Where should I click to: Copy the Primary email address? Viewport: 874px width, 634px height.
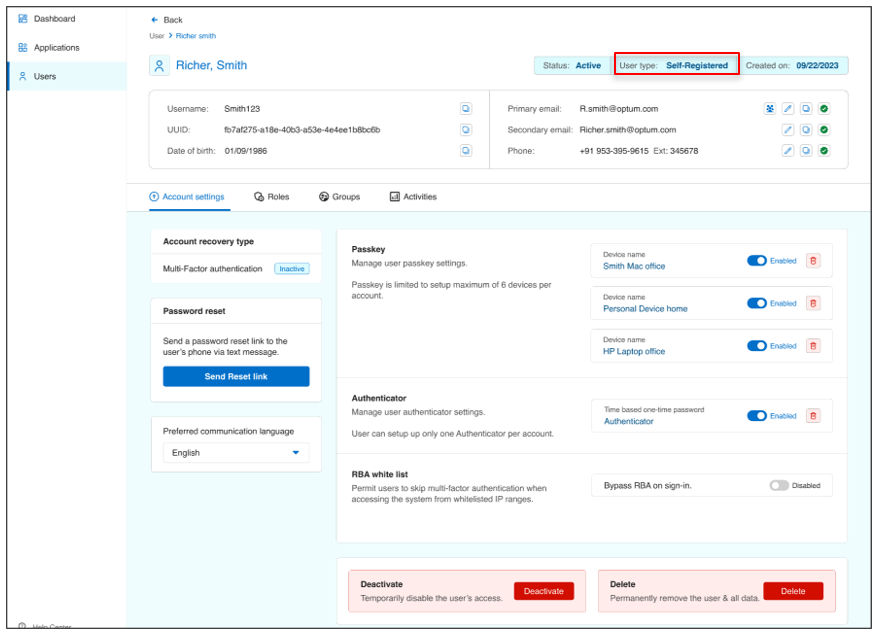click(806, 109)
